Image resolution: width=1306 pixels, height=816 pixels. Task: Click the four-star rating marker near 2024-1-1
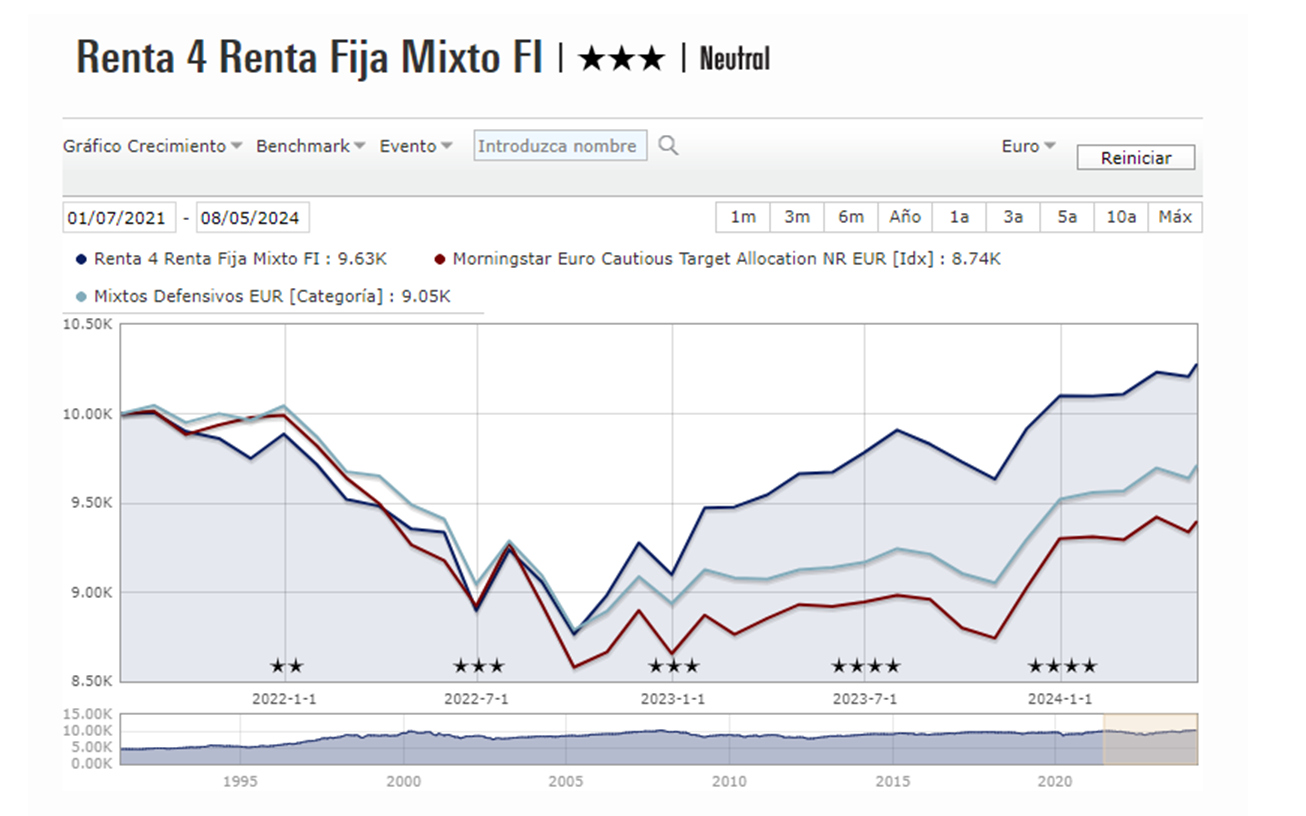click(1062, 666)
